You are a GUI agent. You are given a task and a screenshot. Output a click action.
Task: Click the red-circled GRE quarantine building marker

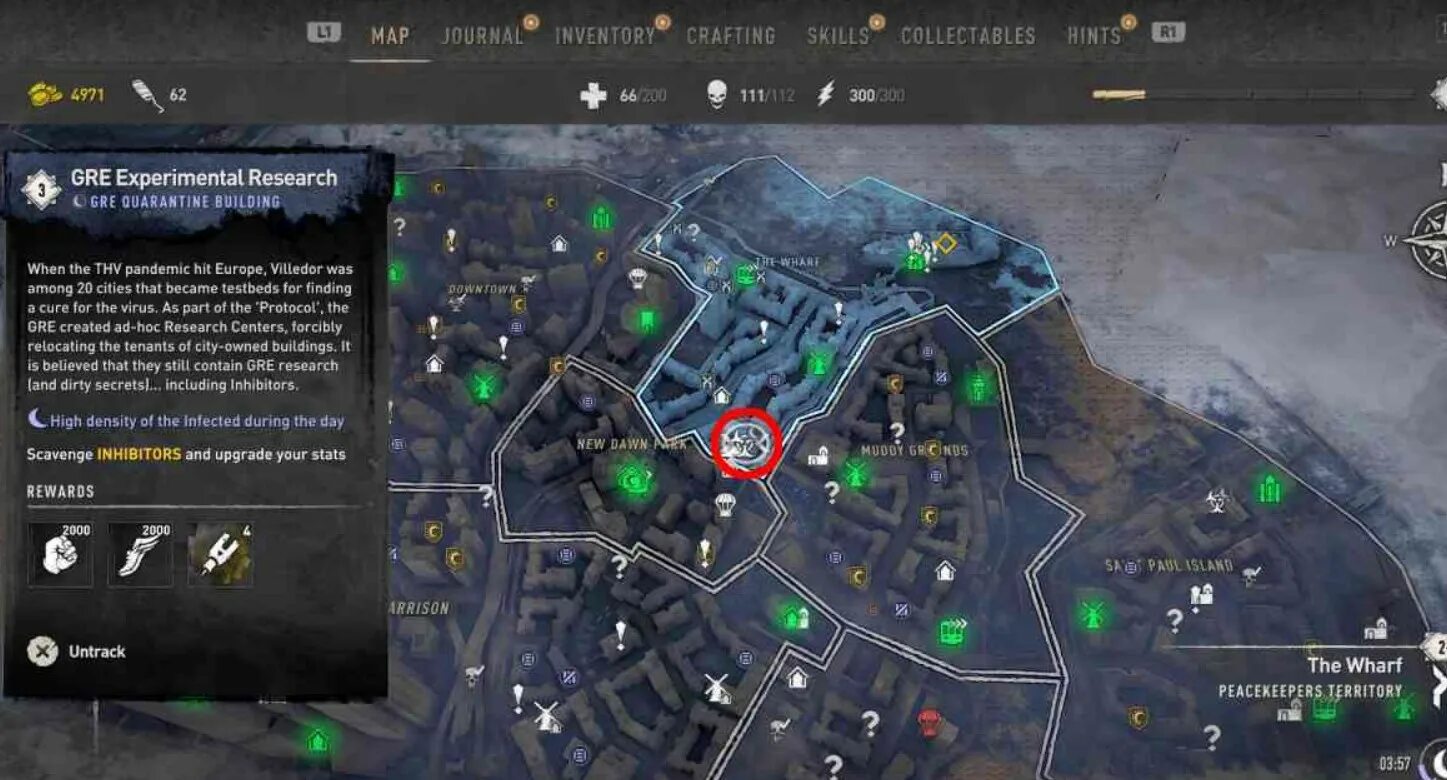coord(745,441)
